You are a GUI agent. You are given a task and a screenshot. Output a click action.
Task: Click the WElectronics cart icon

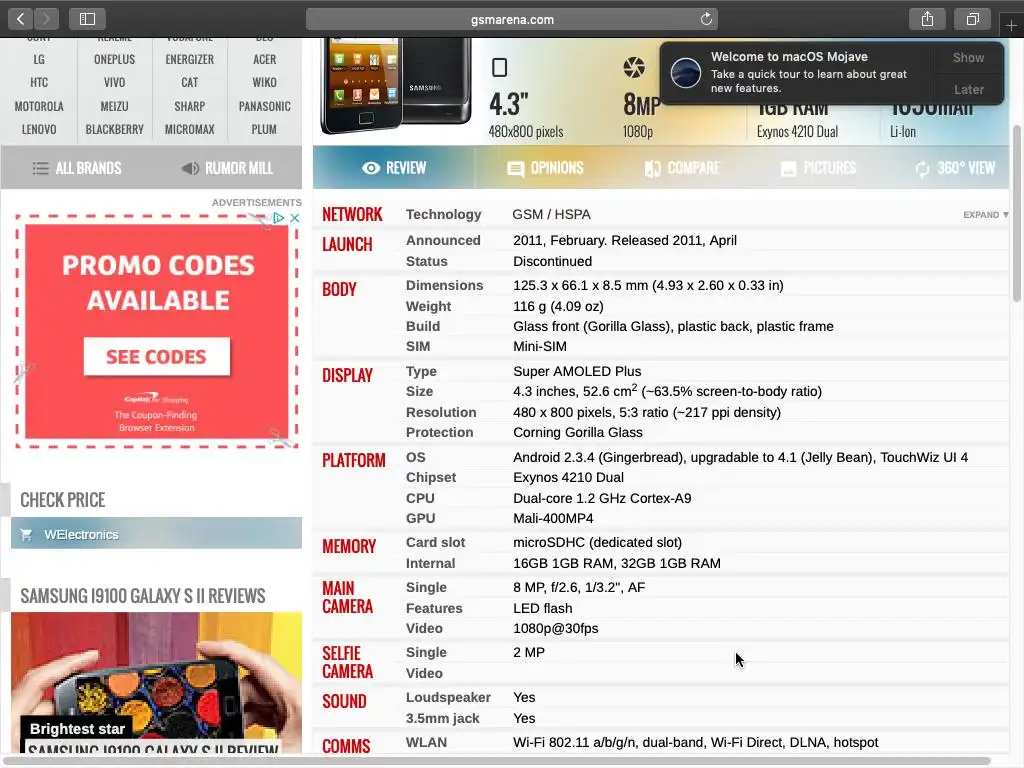[26, 535]
